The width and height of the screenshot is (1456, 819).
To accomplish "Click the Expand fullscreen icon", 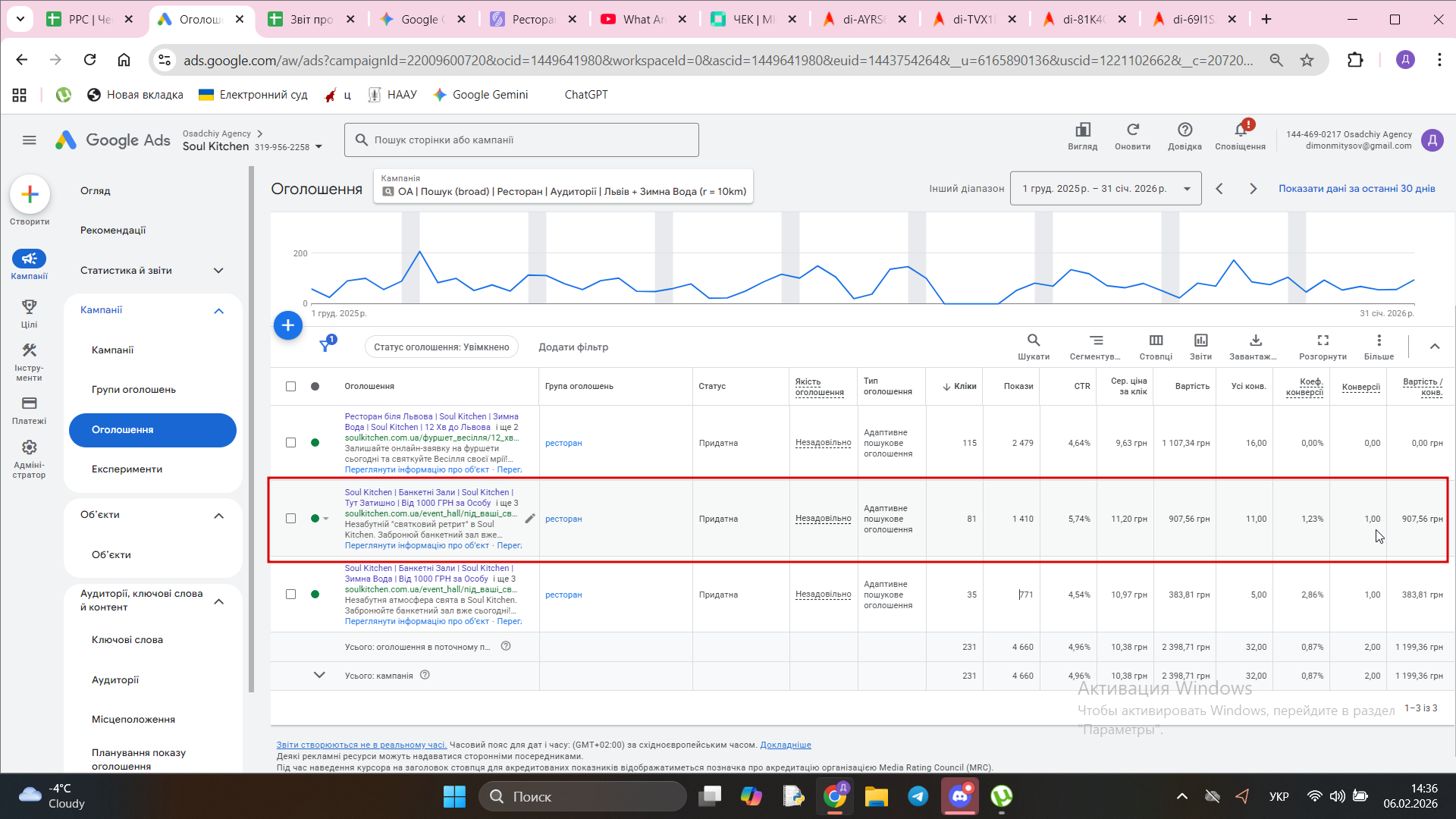I will click(1323, 340).
